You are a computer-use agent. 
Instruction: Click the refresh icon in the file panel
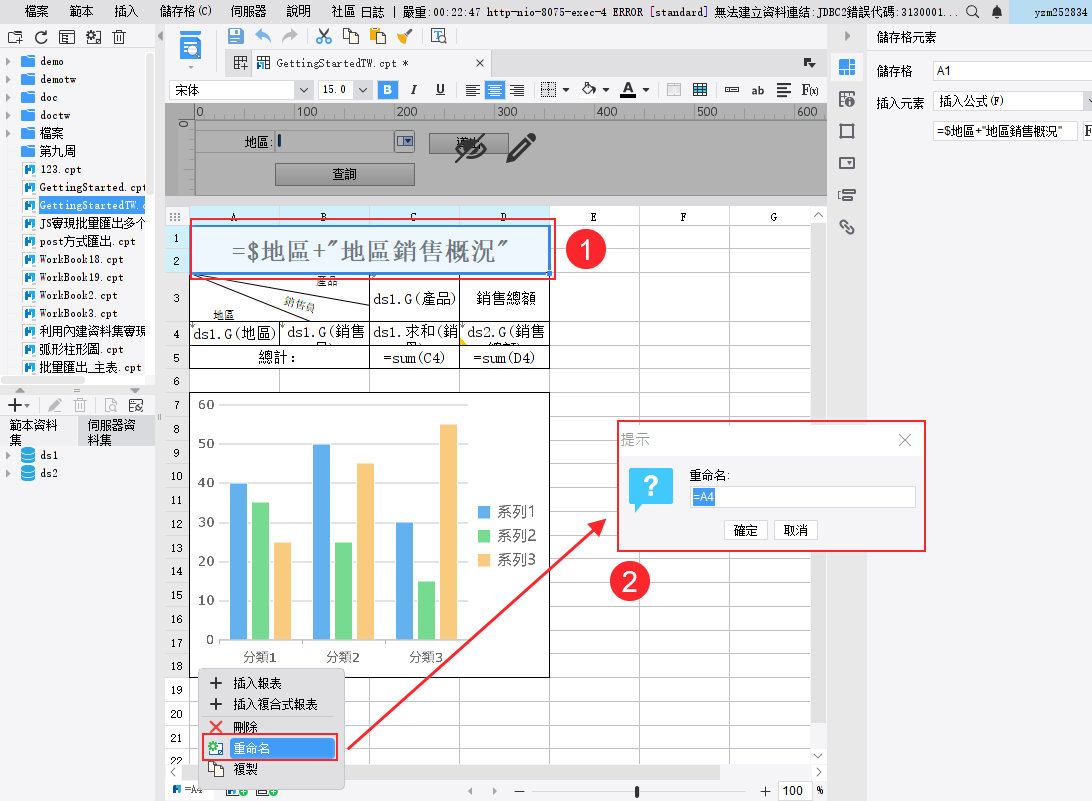tap(41, 38)
